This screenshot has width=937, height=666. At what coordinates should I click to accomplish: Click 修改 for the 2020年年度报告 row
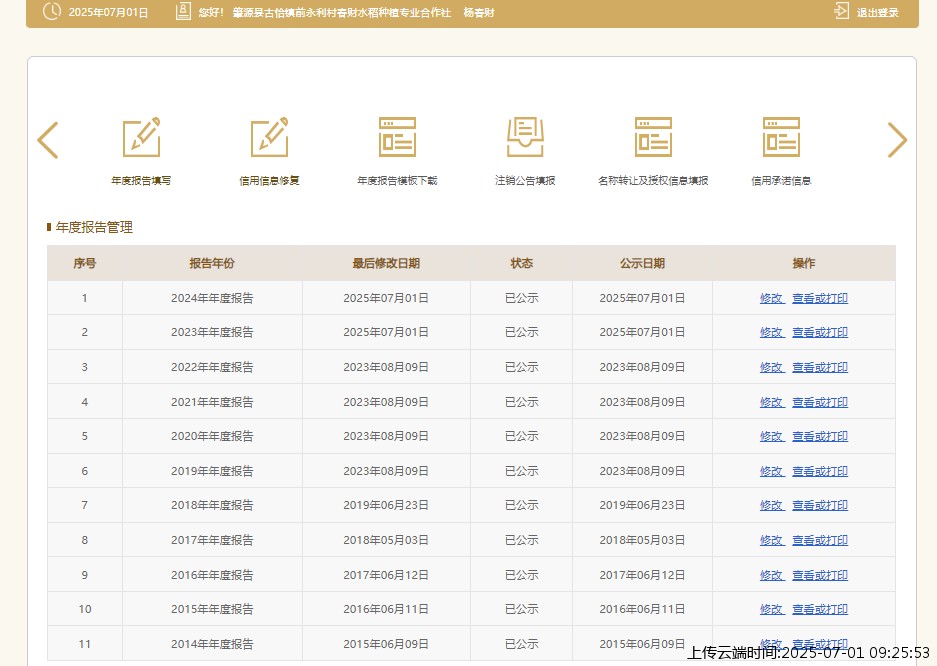[x=771, y=436]
